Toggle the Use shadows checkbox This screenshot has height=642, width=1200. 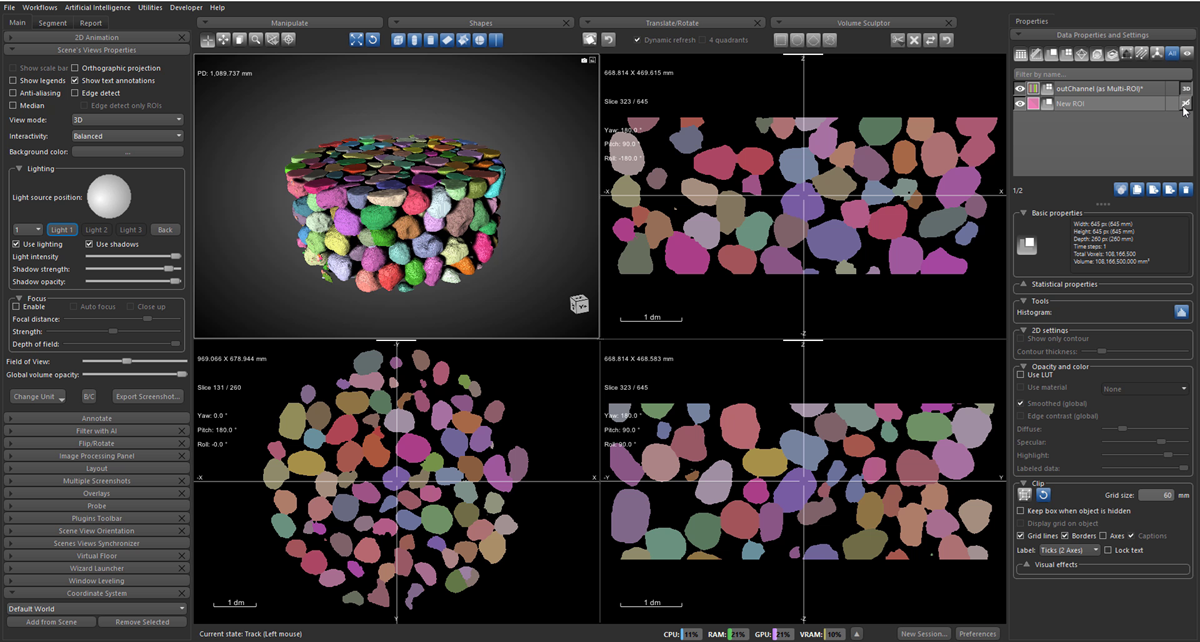coord(89,244)
